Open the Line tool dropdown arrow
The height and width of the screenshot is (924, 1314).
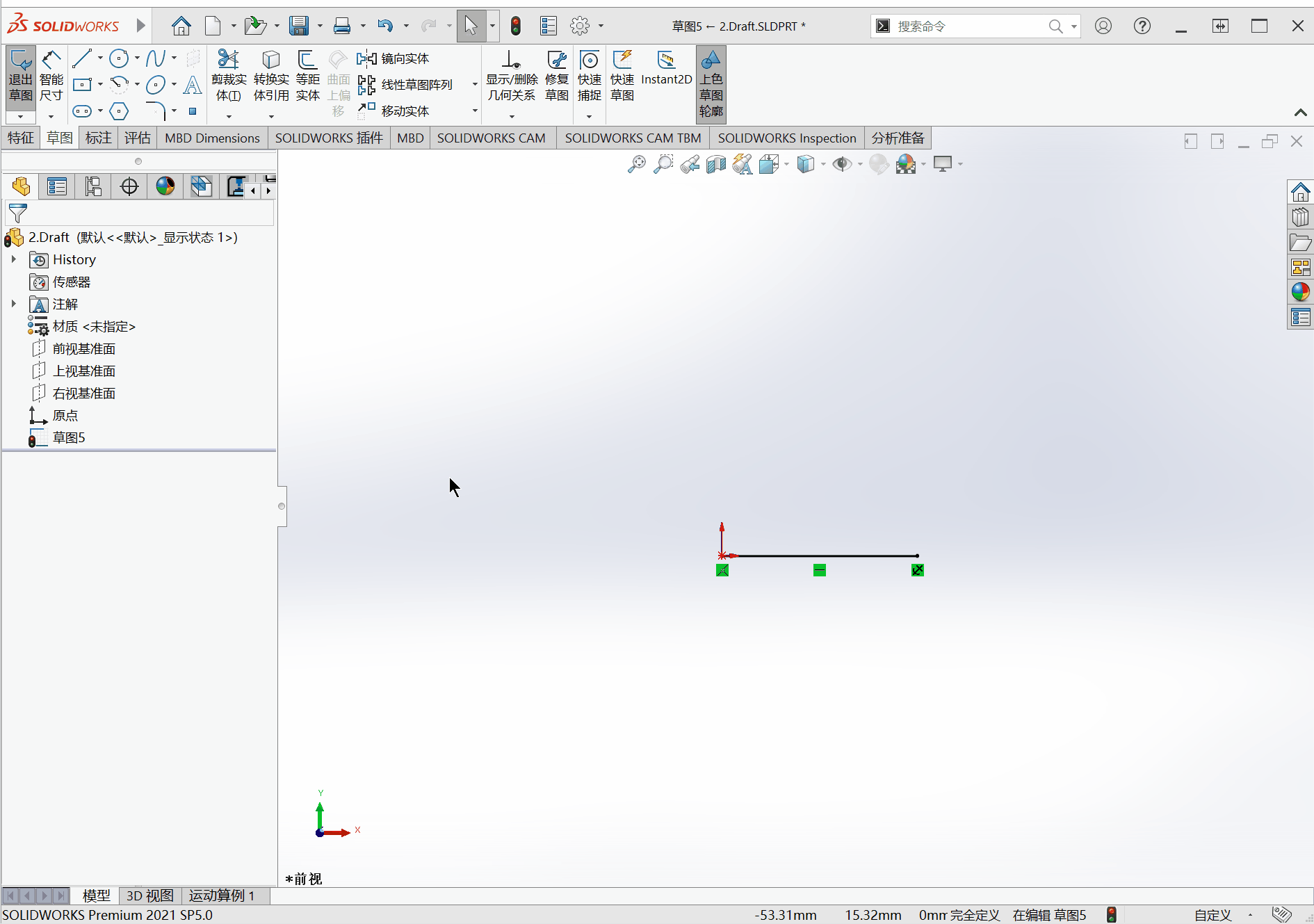click(x=100, y=58)
